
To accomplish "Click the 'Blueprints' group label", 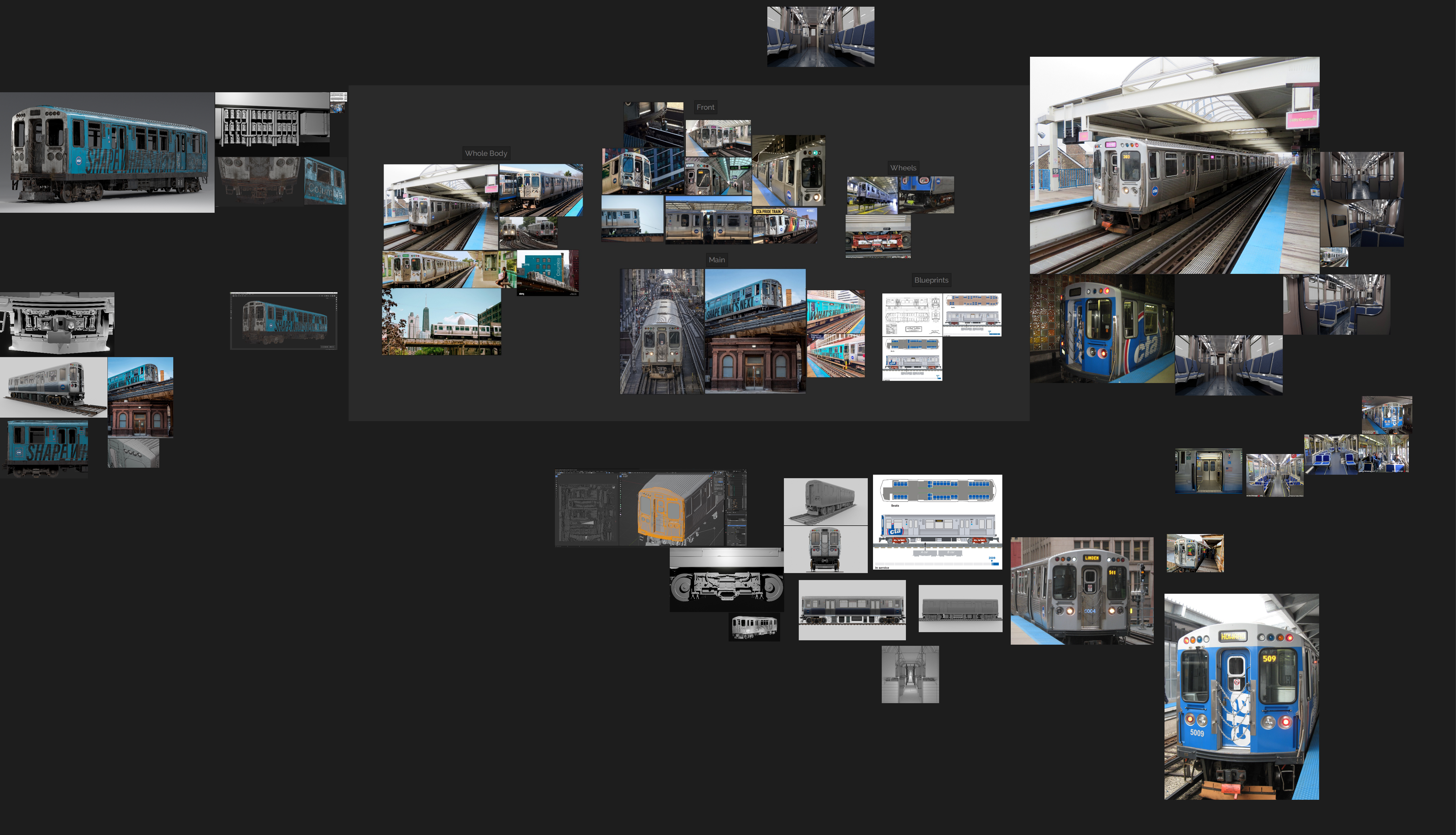I will 930,281.
